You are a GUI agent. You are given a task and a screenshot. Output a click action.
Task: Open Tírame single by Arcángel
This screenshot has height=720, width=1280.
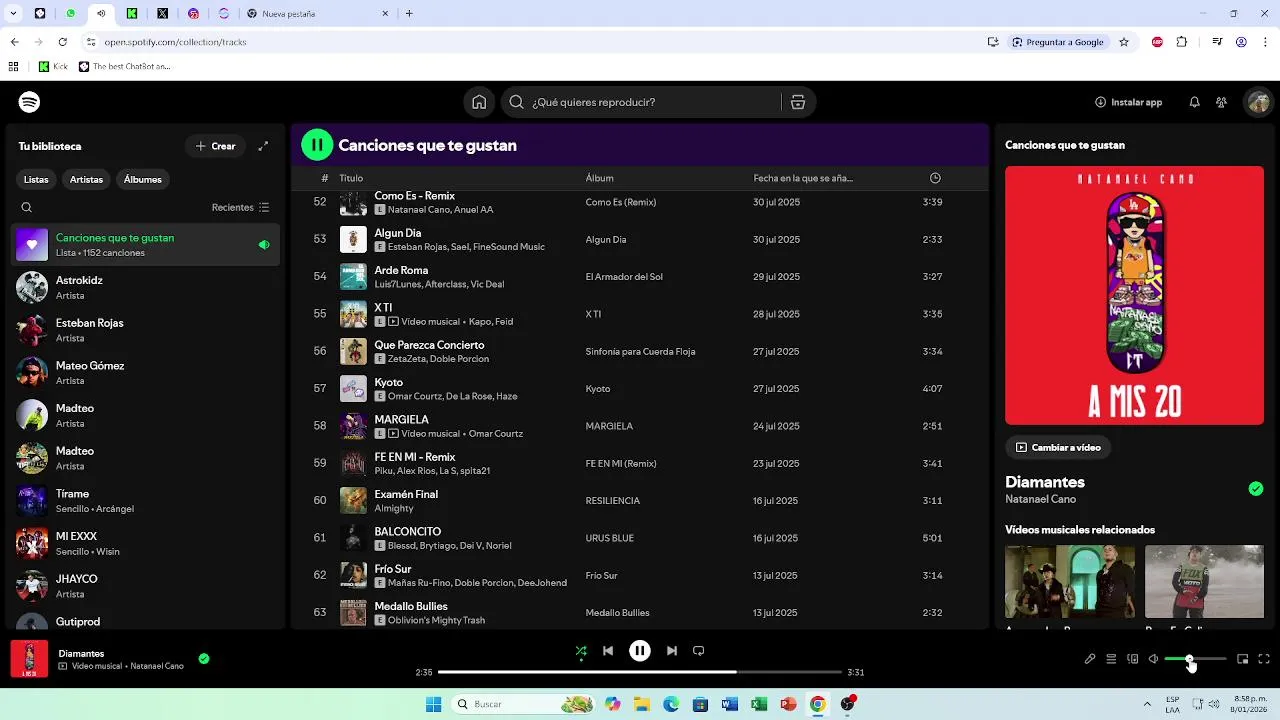146,501
